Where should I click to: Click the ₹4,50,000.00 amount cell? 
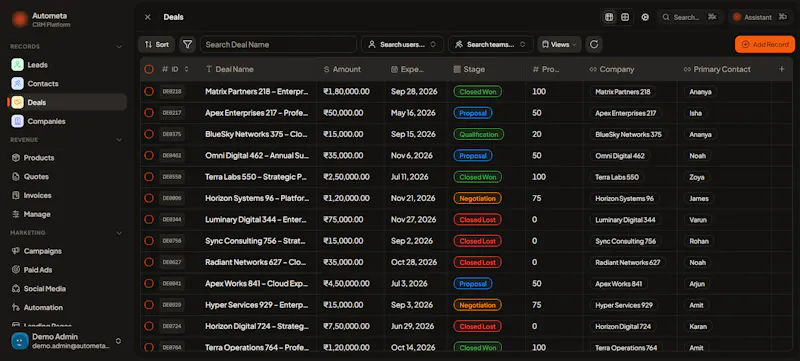(346, 283)
